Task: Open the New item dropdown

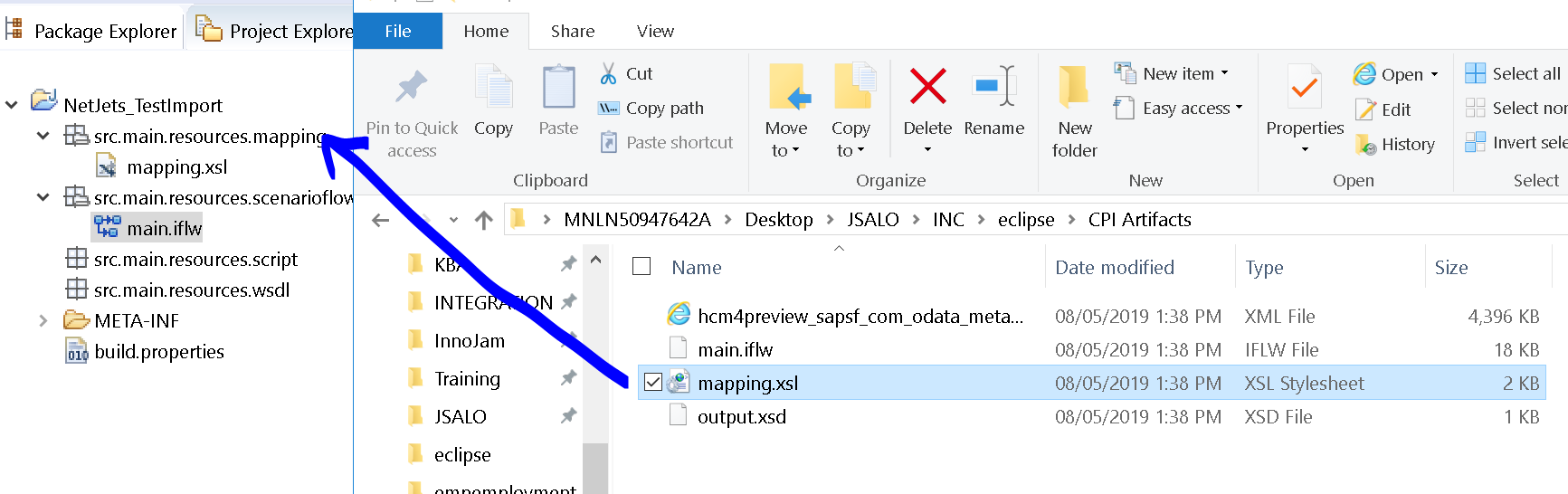Action: click(1173, 73)
